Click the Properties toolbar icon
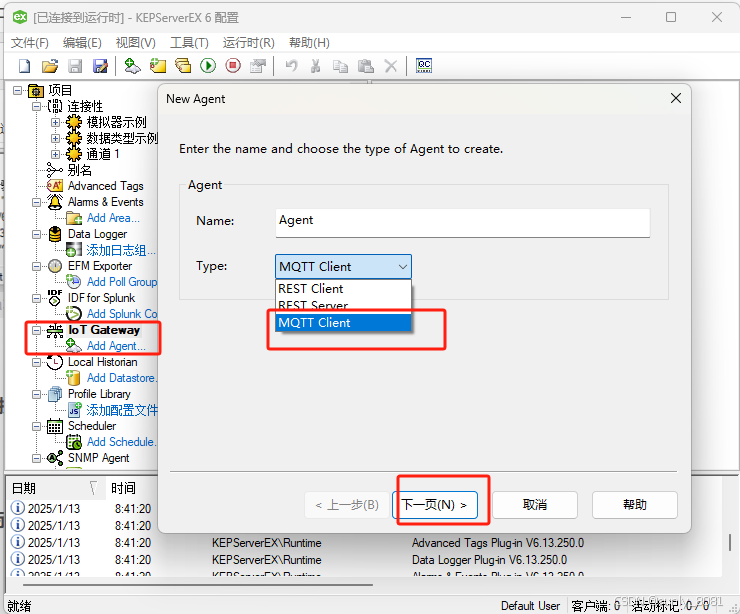 (x=258, y=66)
